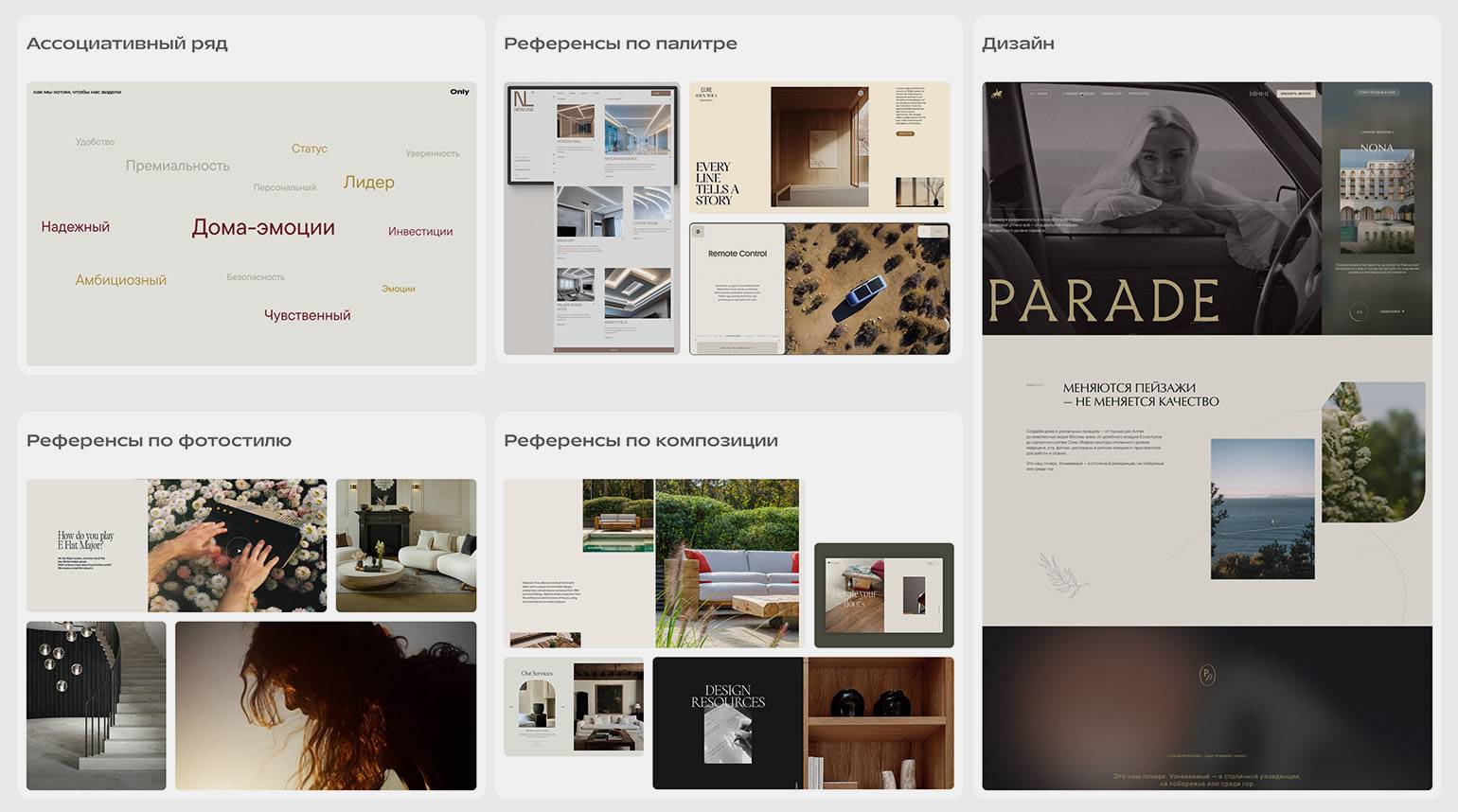Click the white call button in Parade header

pos(1295,94)
